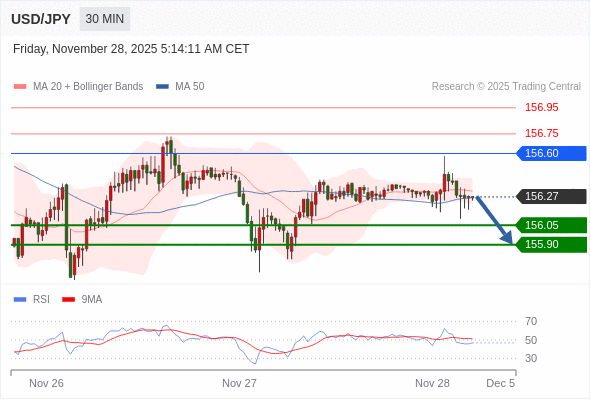Click the Nov 26 date axis label
The width and height of the screenshot is (590, 400).
pyautogui.click(x=46, y=383)
